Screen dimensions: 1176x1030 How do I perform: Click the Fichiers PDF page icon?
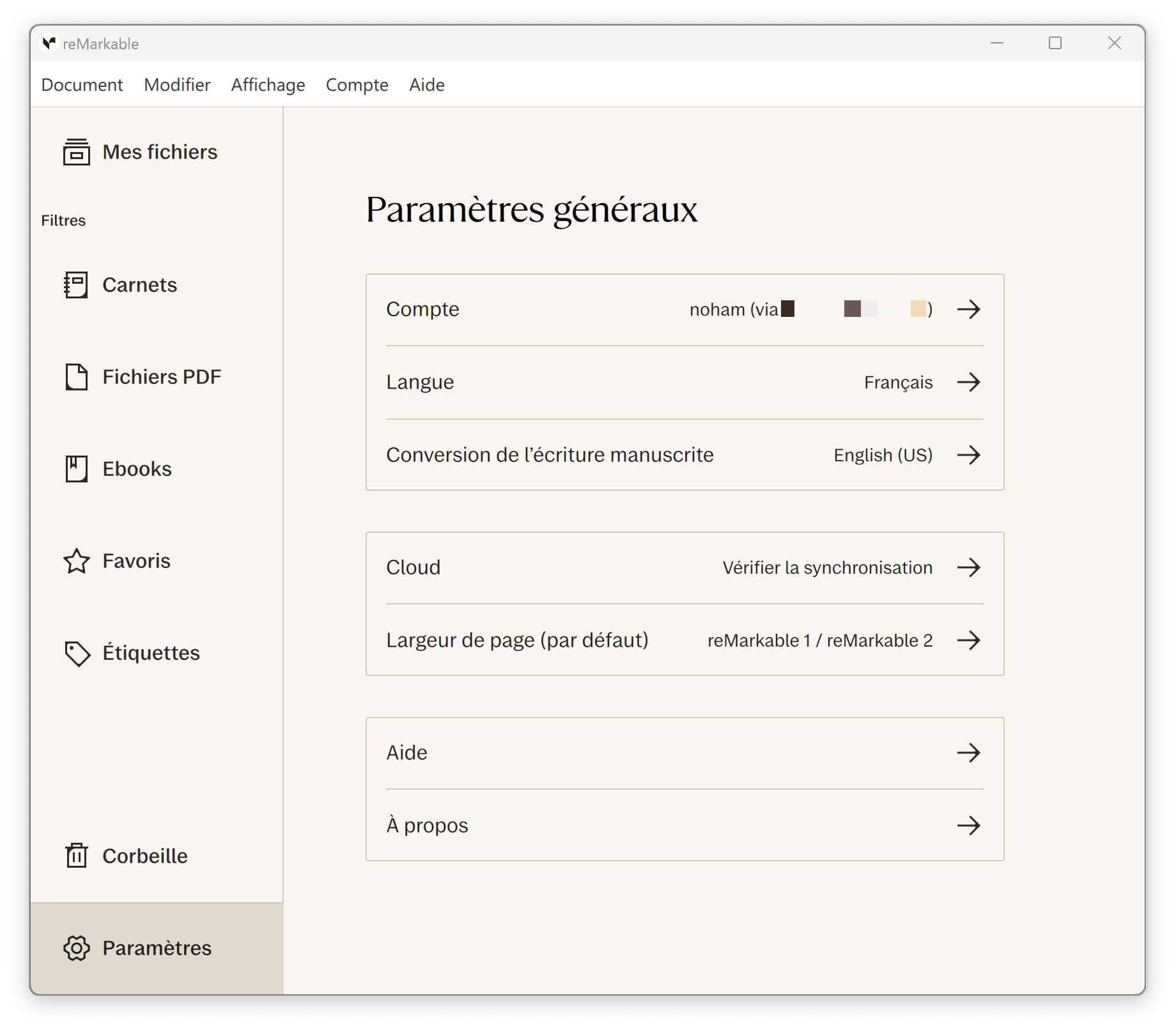point(77,377)
